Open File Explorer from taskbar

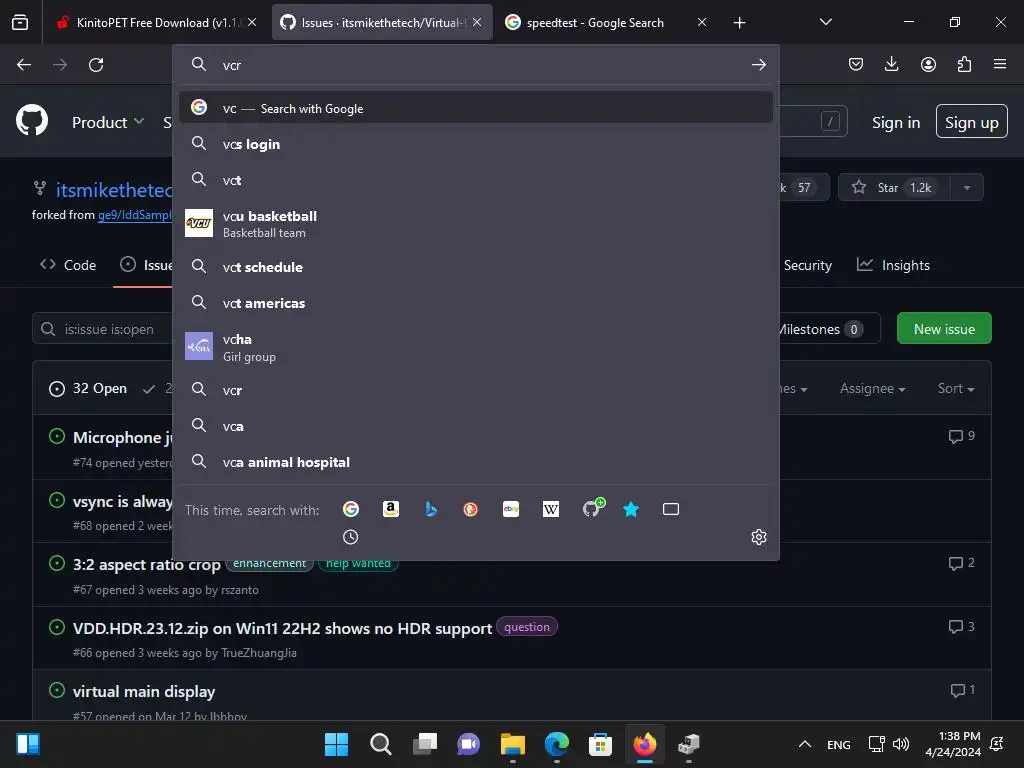click(513, 744)
